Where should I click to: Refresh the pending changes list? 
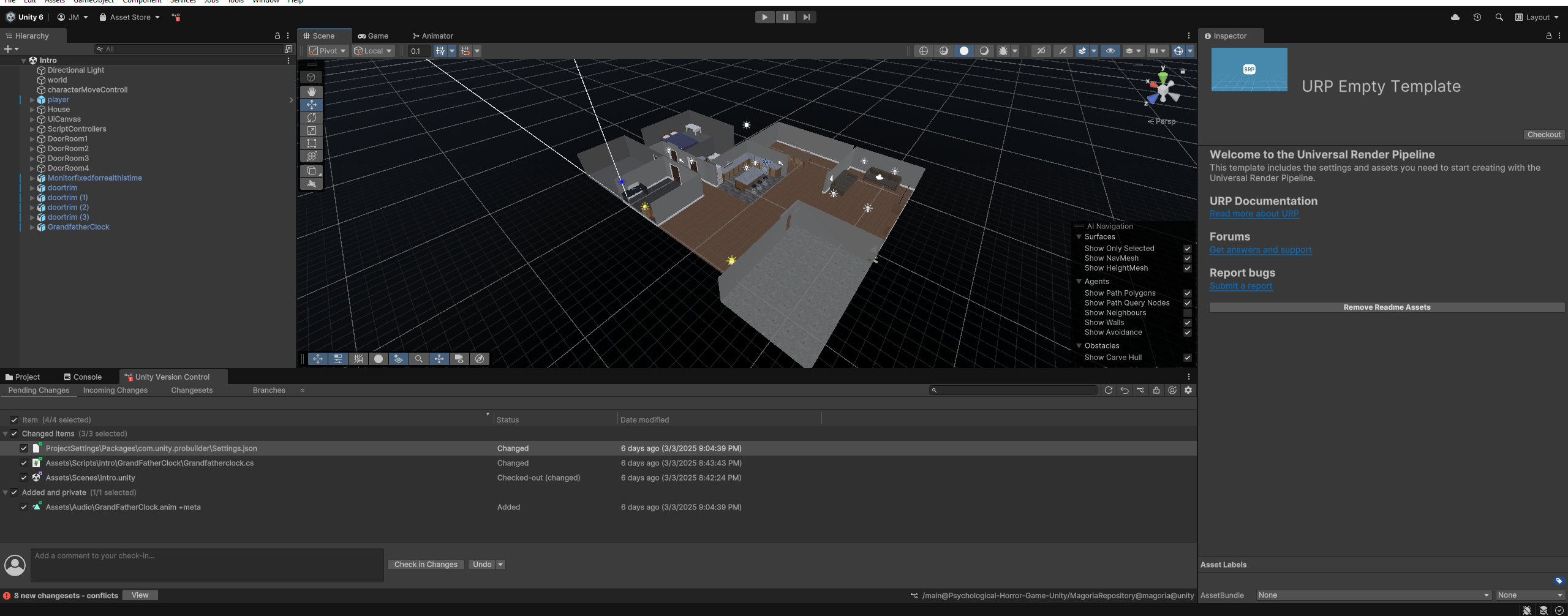(1108, 390)
